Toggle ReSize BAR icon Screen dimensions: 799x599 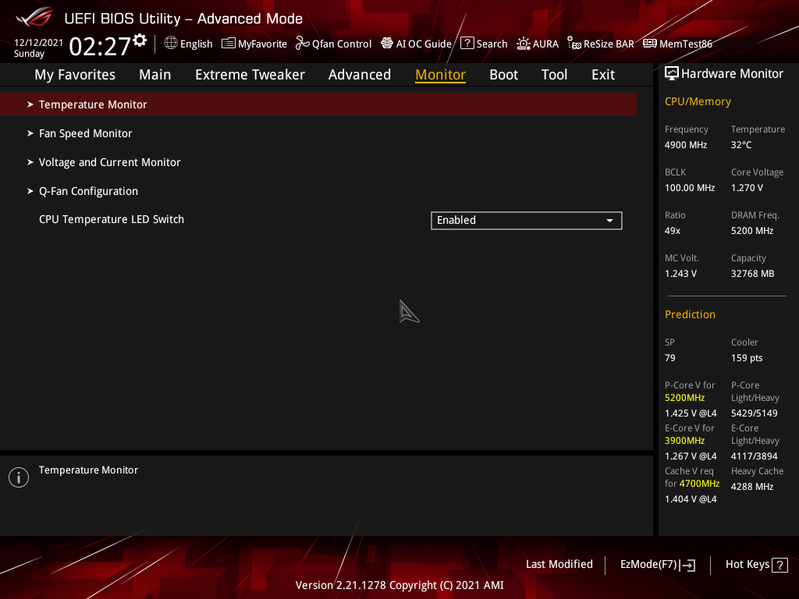point(574,44)
